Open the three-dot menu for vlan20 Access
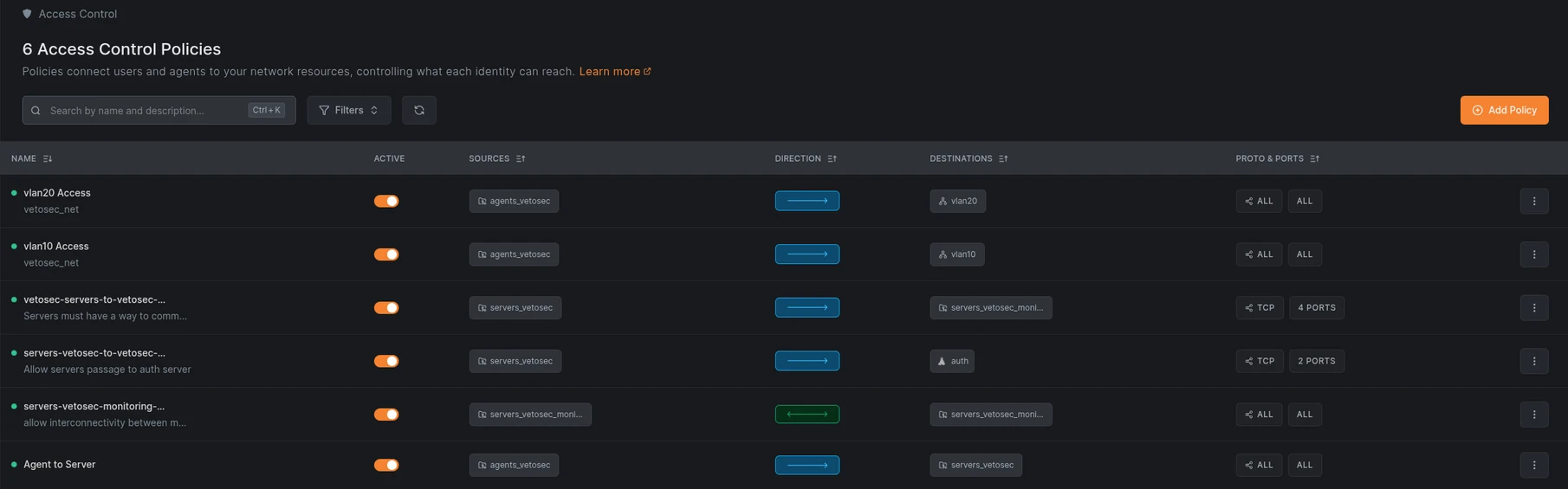Screen dimensions: 1568x489 pos(1534,201)
